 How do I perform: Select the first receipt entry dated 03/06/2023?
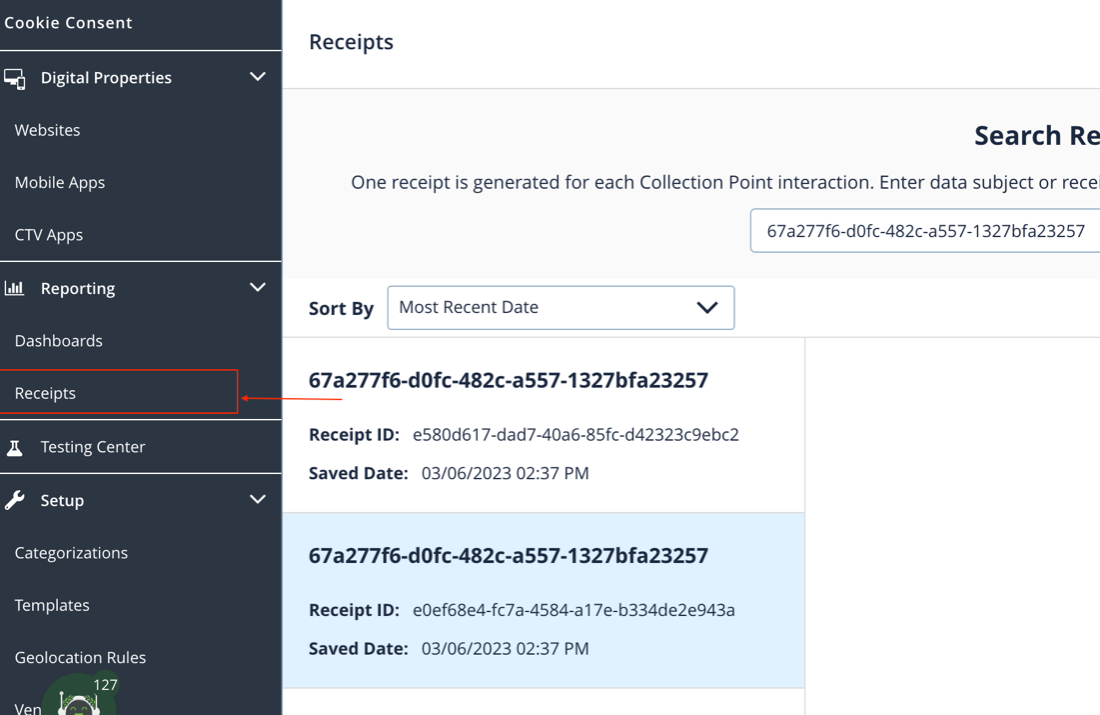[x=543, y=424]
